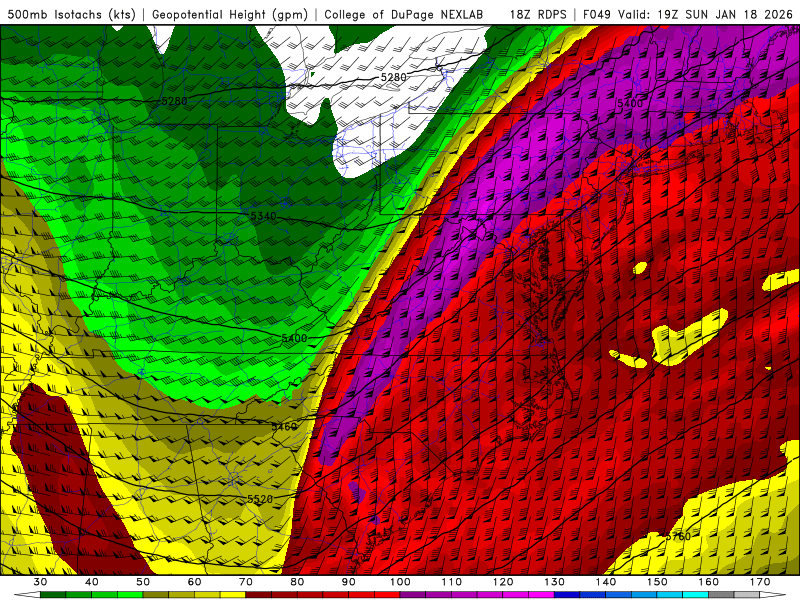Click the '30' color scale tick label
This screenshot has width=800, height=600.
[40, 582]
